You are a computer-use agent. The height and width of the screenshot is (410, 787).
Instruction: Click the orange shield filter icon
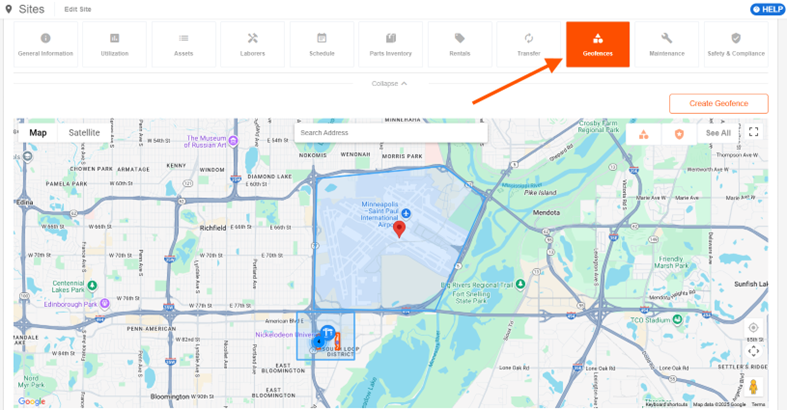[679, 133]
